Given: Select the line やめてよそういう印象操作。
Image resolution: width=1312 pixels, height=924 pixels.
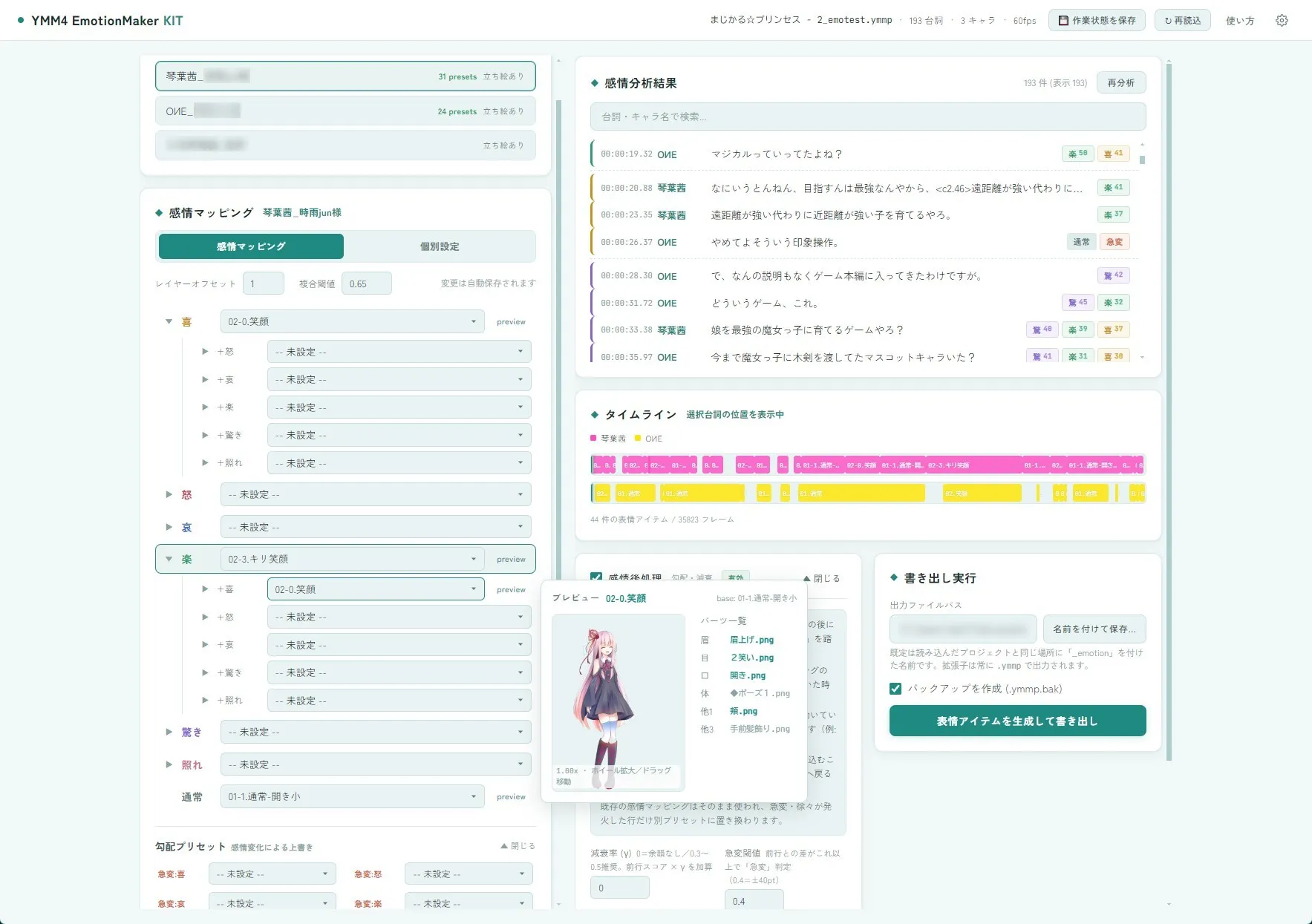Looking at the screenshot, I should click(863, 242).
